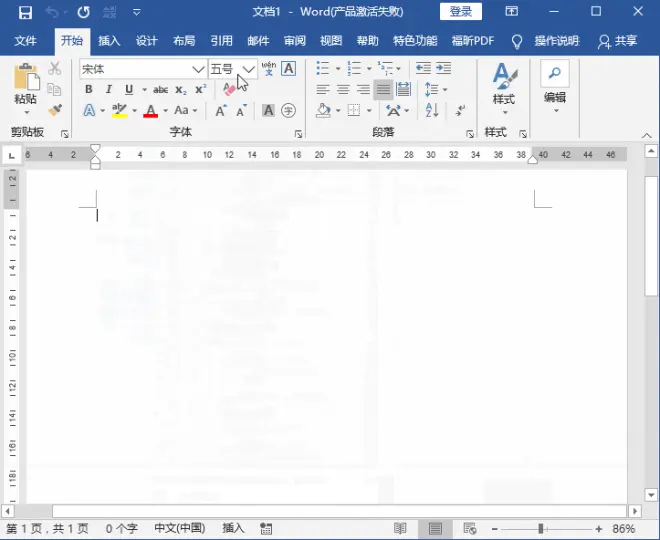This screenshot has width=660, height=540.
Task: Click the 共享 share button
Action: (617, 41)
